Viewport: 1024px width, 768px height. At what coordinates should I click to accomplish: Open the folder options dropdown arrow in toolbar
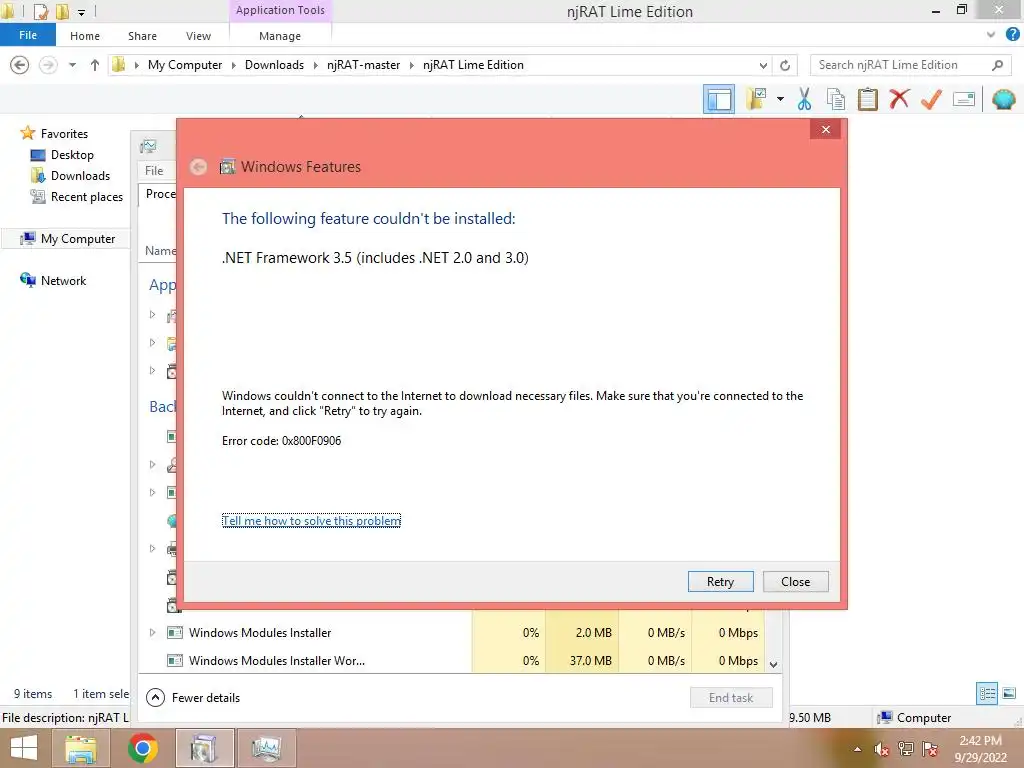coord(780,99)
